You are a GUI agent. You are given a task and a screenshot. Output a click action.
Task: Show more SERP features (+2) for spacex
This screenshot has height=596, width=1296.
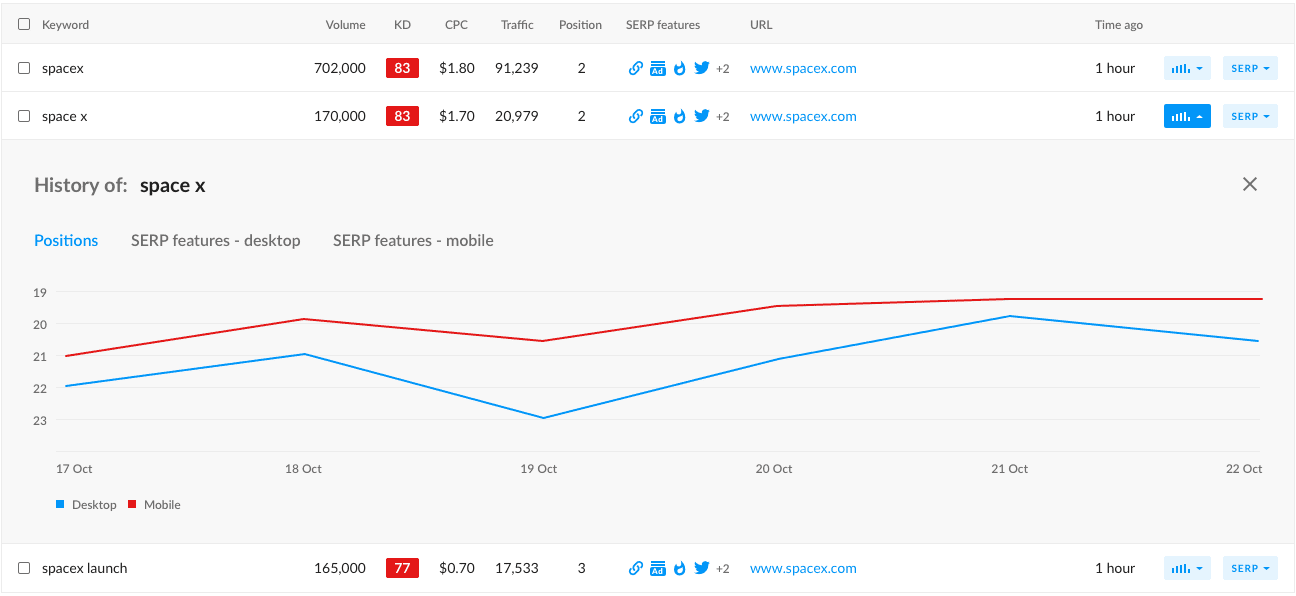click(x=723, y=69)
